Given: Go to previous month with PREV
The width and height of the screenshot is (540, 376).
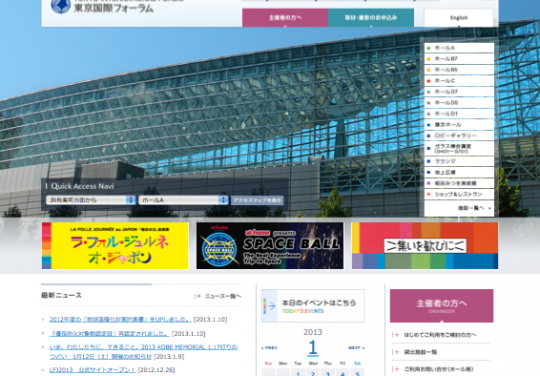Looking at the screenshot, I should 269,348.
